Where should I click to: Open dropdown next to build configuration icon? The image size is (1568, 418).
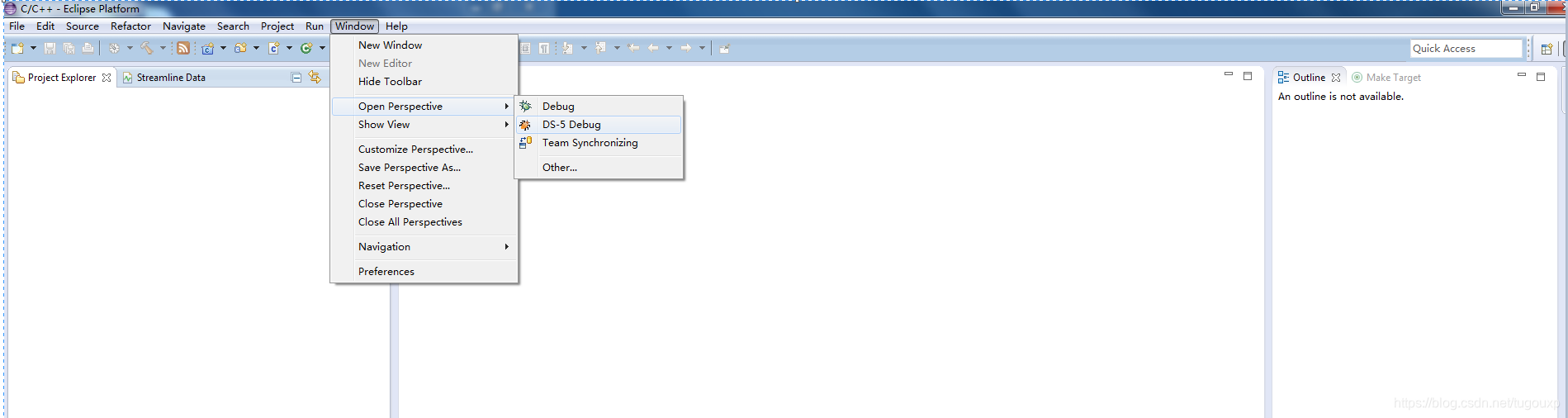tap(130, 48)
